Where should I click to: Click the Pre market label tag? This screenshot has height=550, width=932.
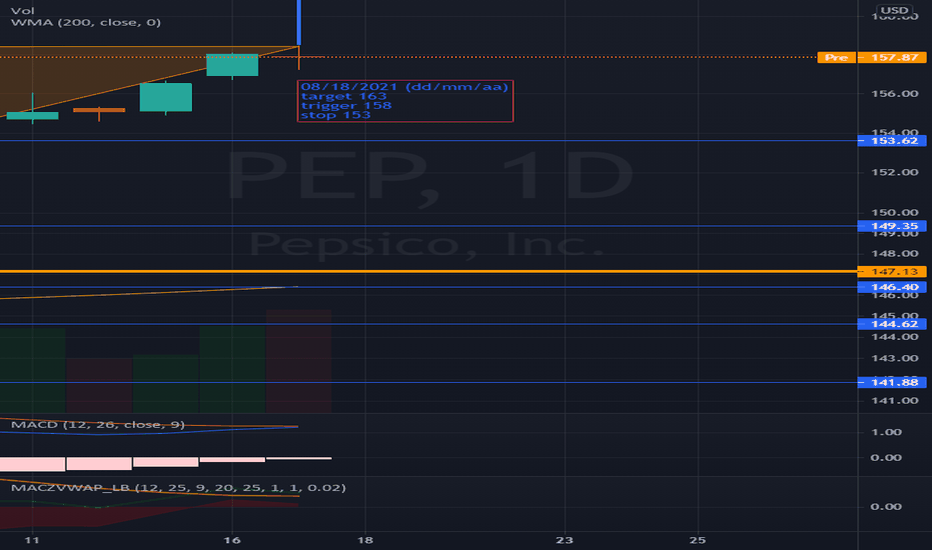836,58
